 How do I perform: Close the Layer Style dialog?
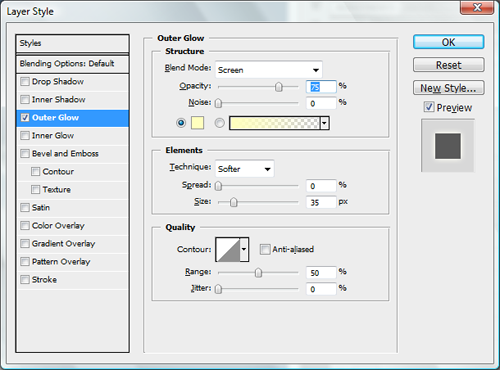click(477, 7)
